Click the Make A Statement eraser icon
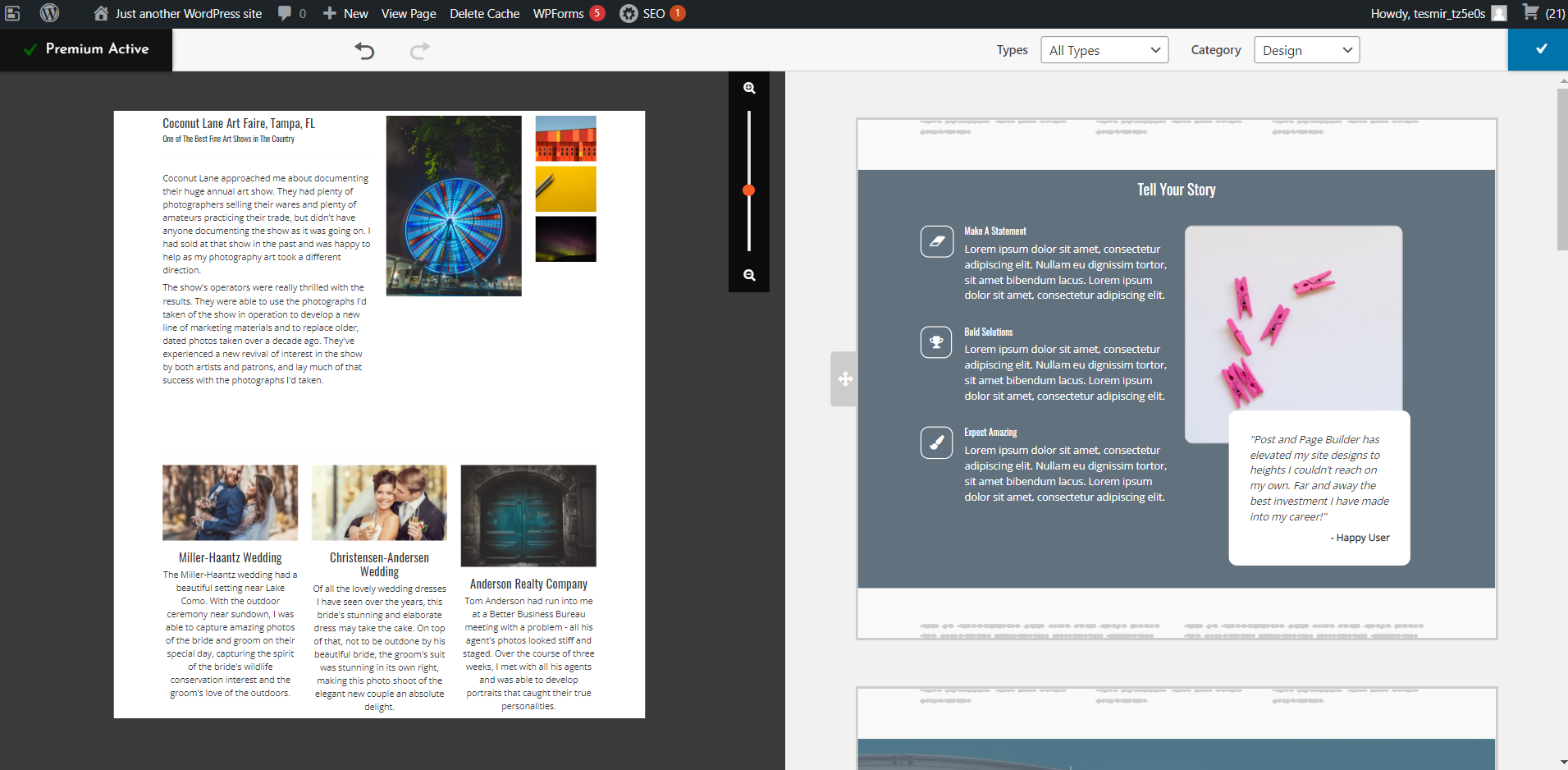Viewport: 1568px width, 770px height. point(936,241)
